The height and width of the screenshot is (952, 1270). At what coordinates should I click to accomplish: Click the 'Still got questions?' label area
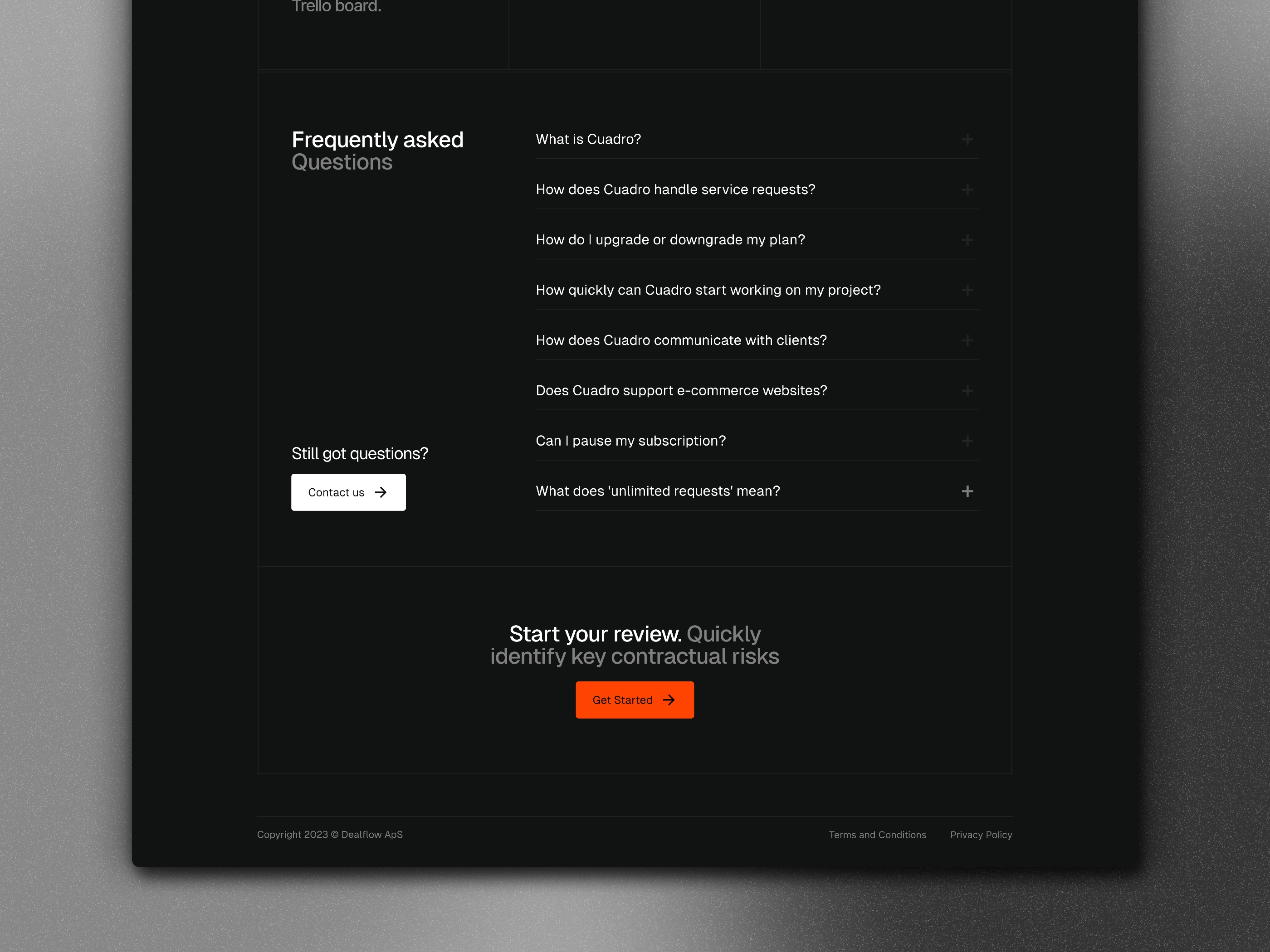point(359,453)
